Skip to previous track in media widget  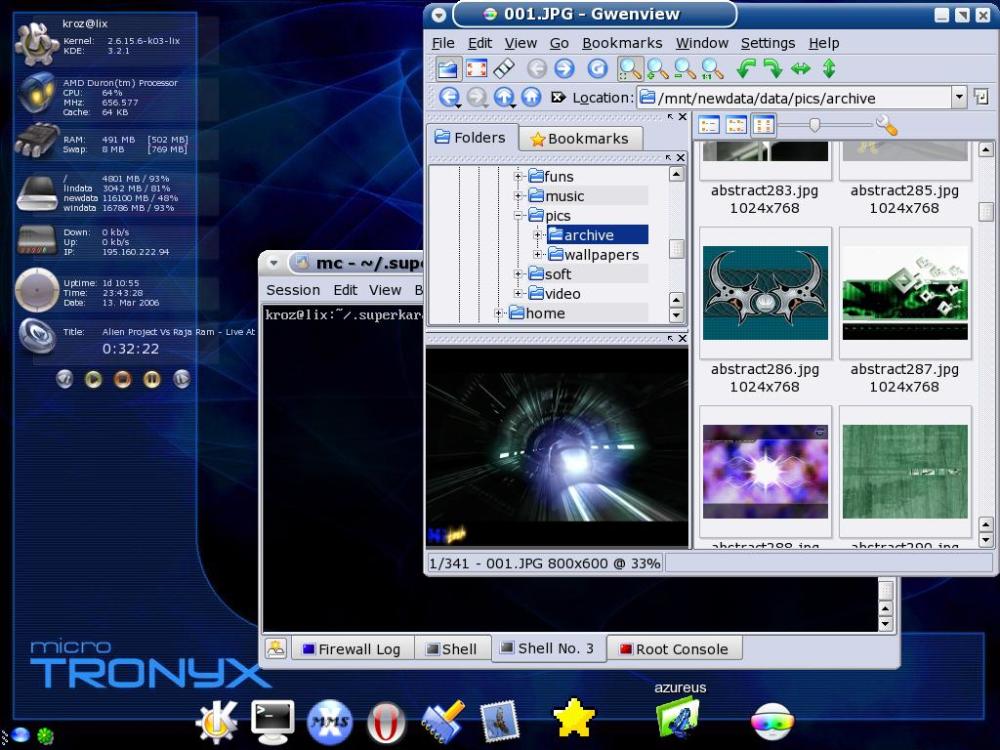tap(64, 379)
